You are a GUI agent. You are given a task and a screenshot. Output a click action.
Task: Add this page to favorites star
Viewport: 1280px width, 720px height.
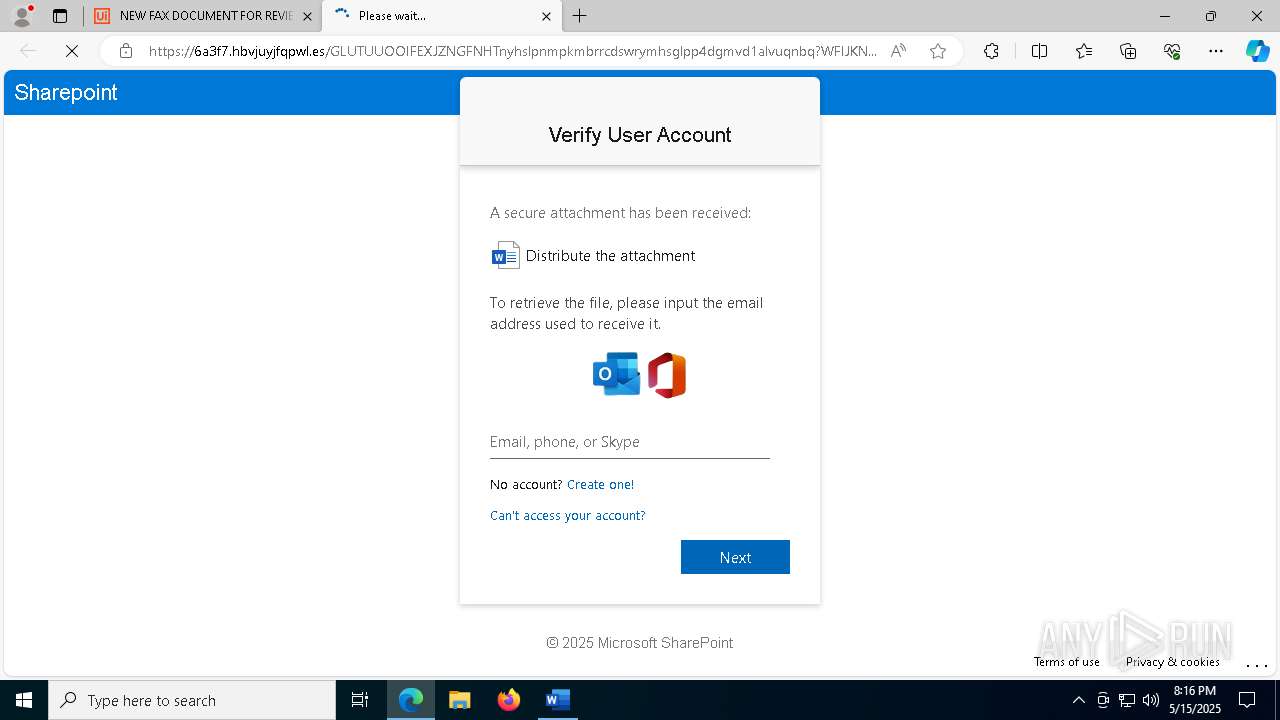tap(938, 51)
